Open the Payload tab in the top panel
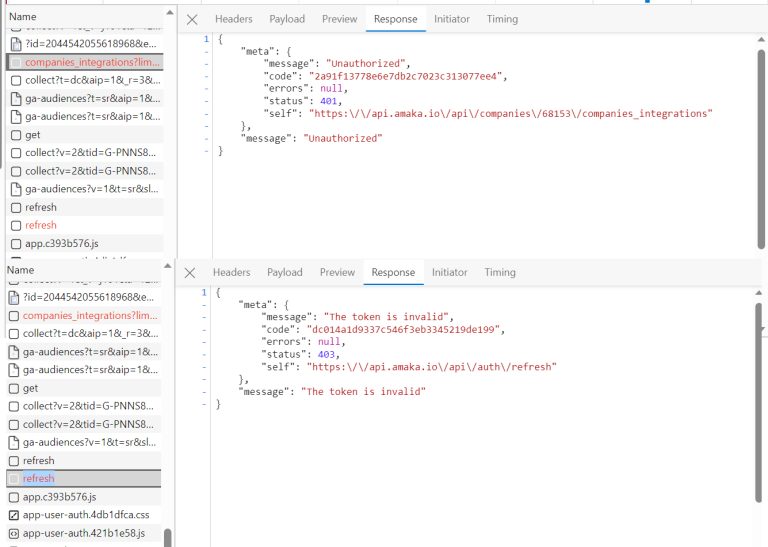This screenshot has width=768, height=547. click(287, 19)
